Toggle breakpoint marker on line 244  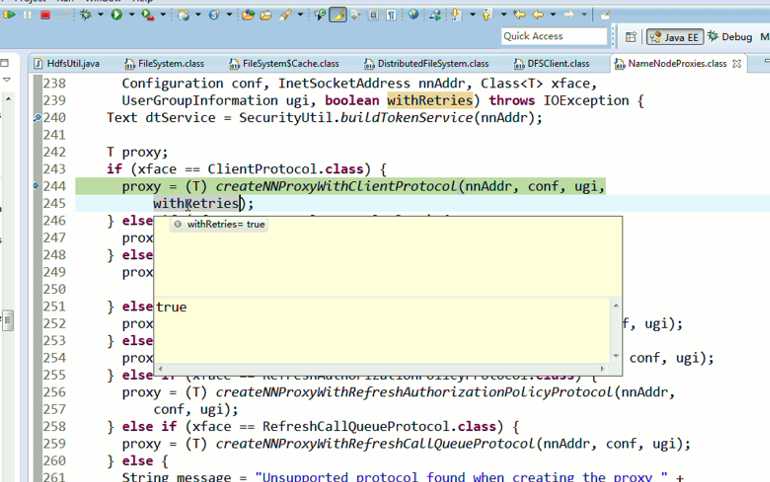[36, 186]
